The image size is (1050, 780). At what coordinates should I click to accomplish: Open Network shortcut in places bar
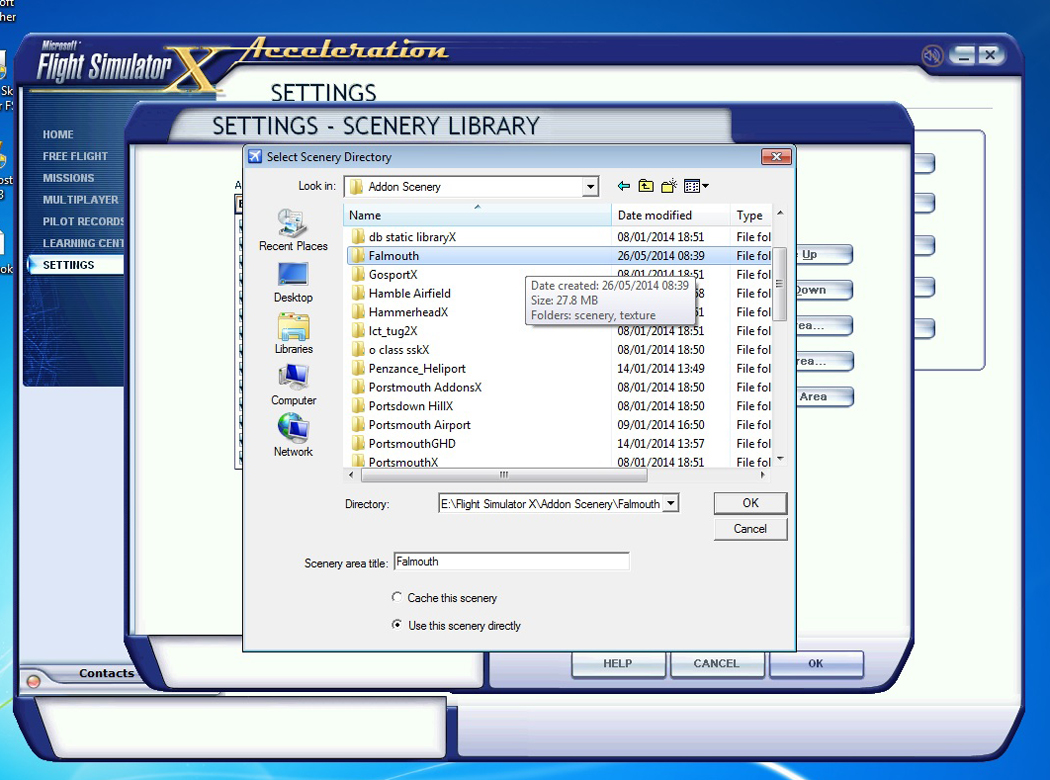(293, 436)
